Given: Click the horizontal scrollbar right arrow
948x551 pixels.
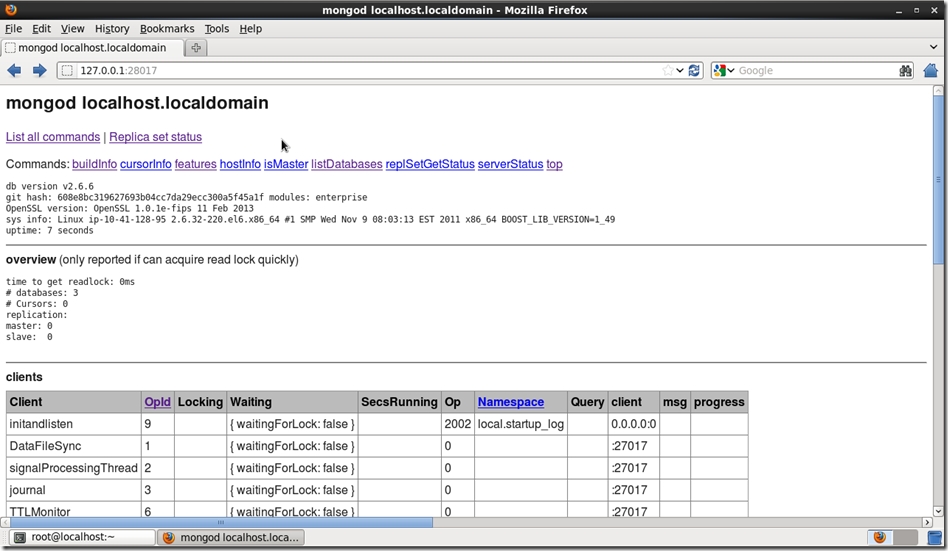Looking at the screenshot, I should pyautogui.click(x=927, y=522).
